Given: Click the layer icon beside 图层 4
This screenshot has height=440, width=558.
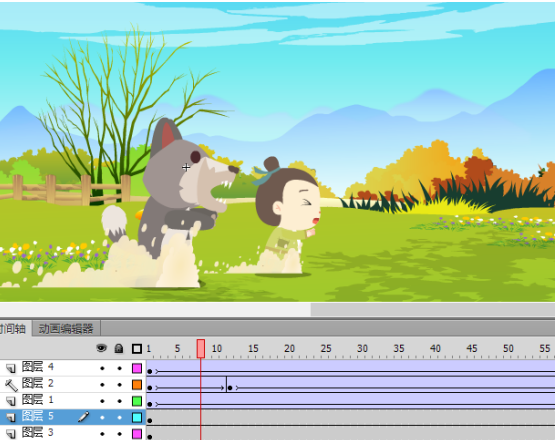Looking at the screenshot, I should (11, 368).
